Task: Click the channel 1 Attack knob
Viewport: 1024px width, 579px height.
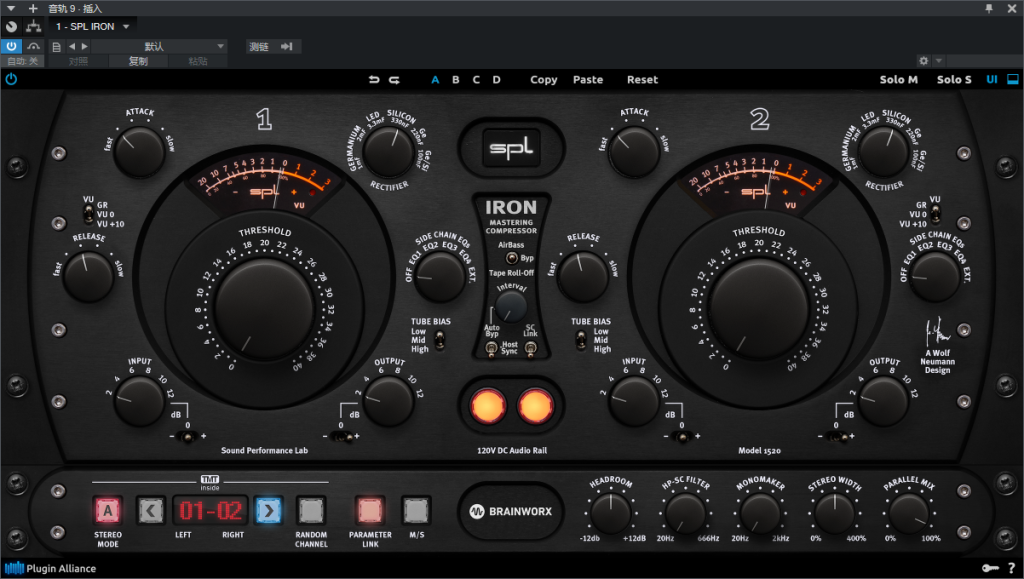Action: (139, 151)
